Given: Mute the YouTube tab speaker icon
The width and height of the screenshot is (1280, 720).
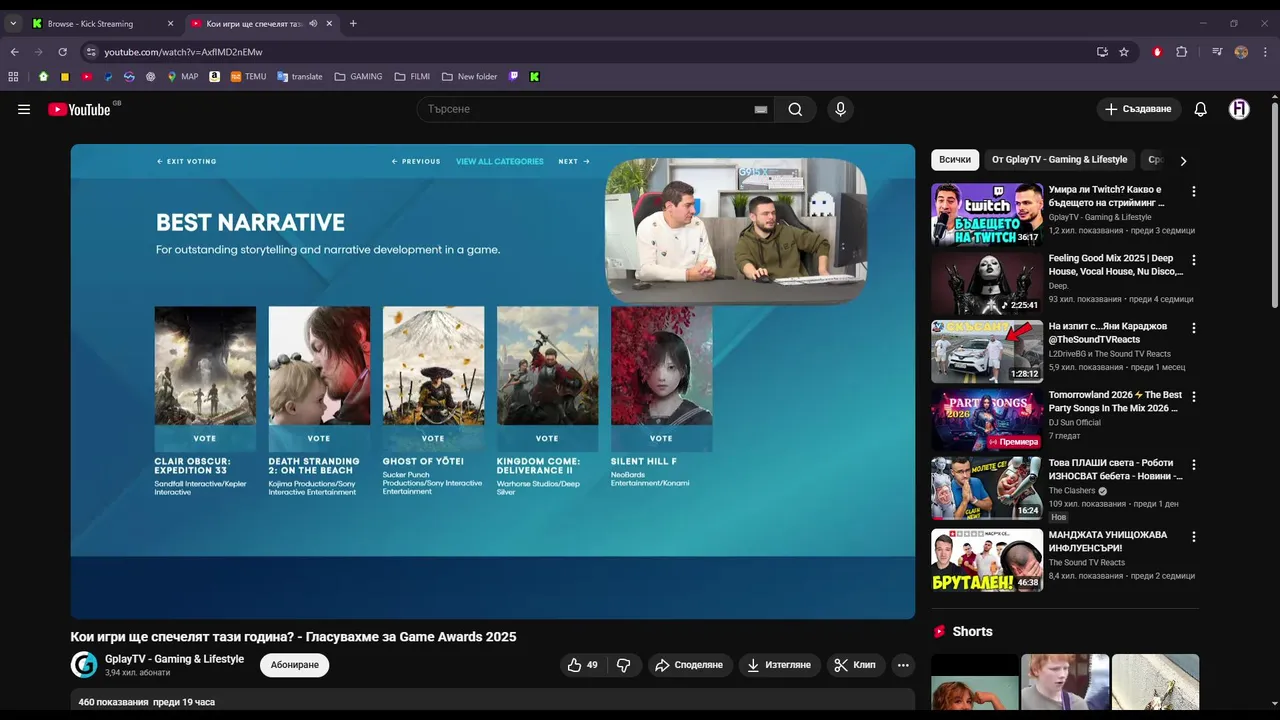Looking at the screenshot, I should click(314, 23).
